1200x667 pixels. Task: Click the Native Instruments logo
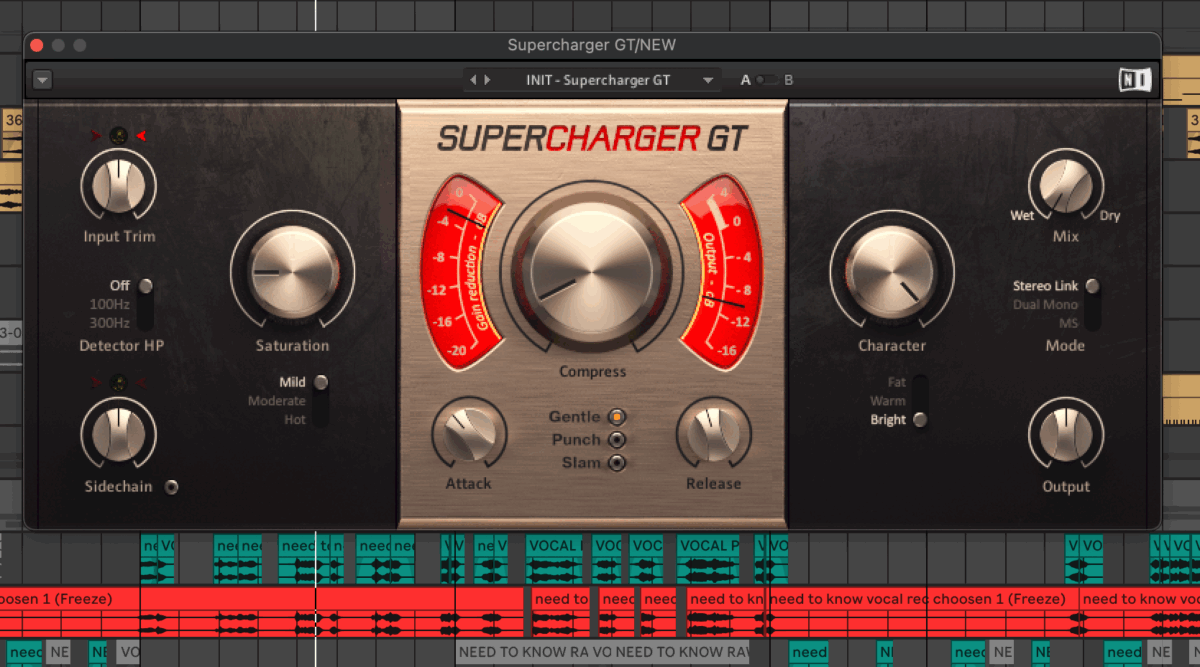(x=1134, y=79)
